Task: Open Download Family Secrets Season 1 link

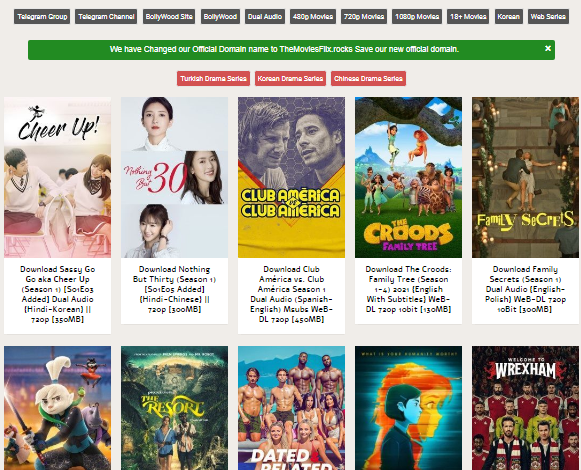Action: (x=525, y=289)
